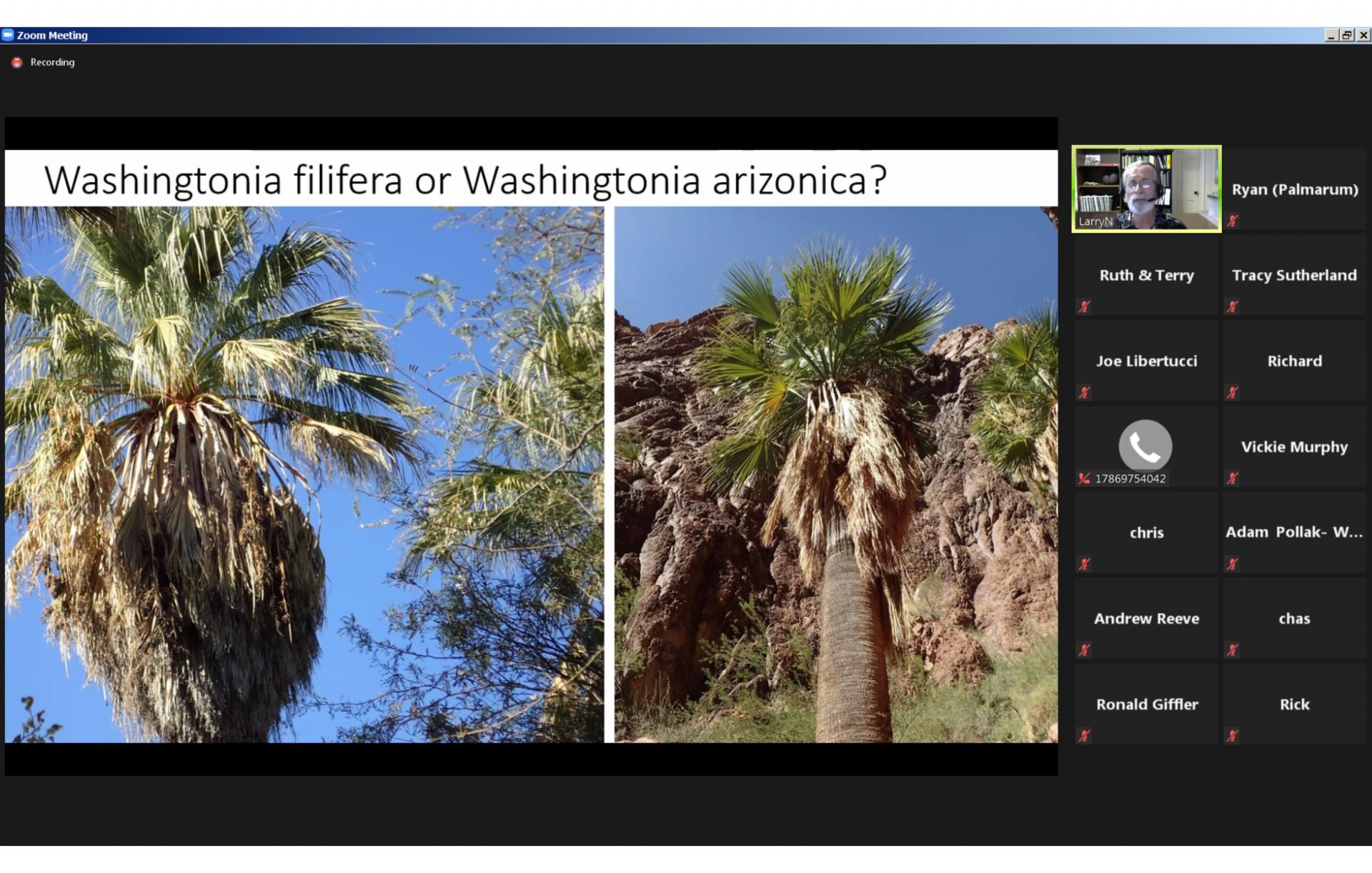
Task: Click the Zoom Meeting title bar icon
Action: point(8,35)
